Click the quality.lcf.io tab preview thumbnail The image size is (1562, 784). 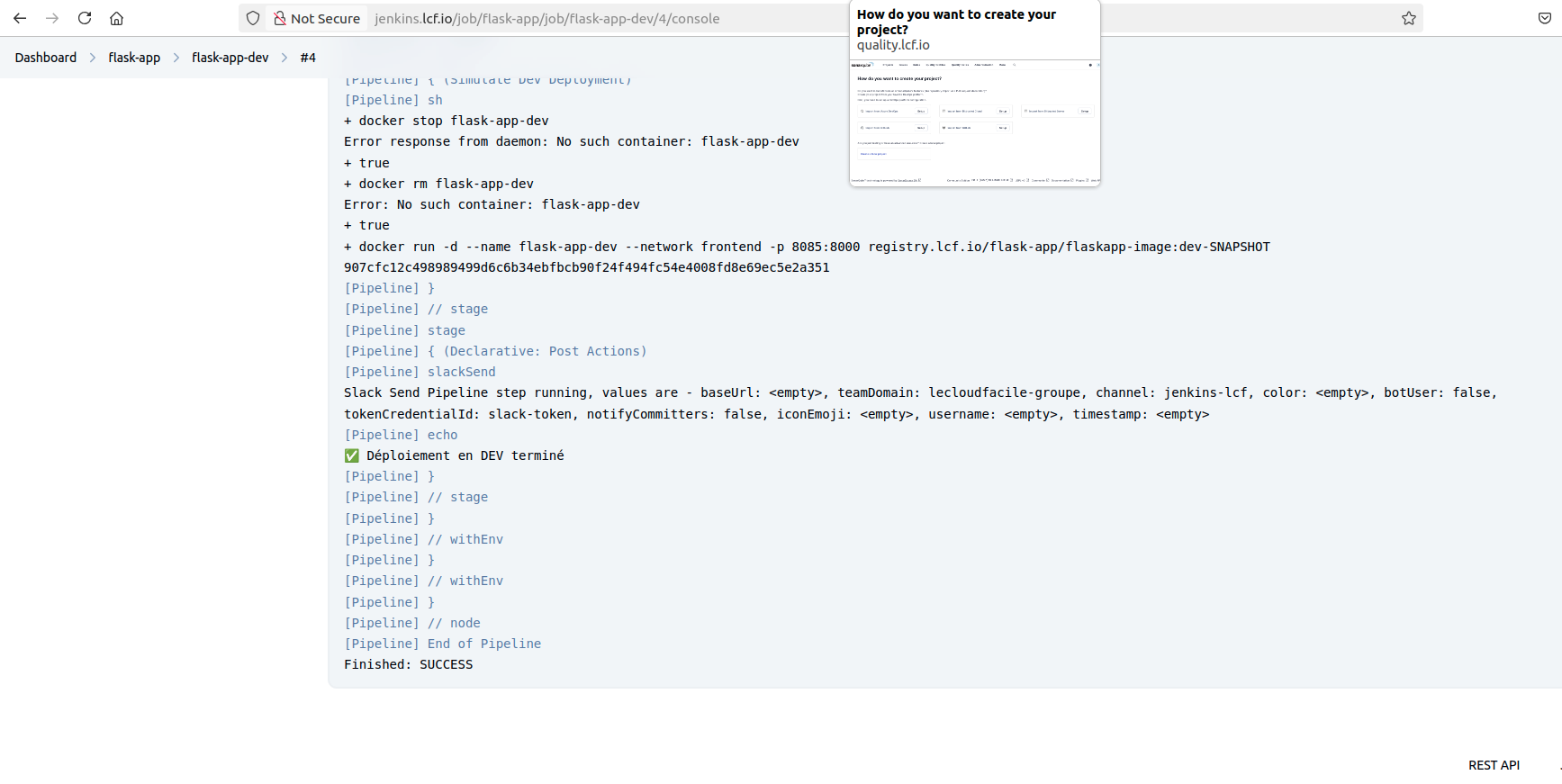coord(974,122)
